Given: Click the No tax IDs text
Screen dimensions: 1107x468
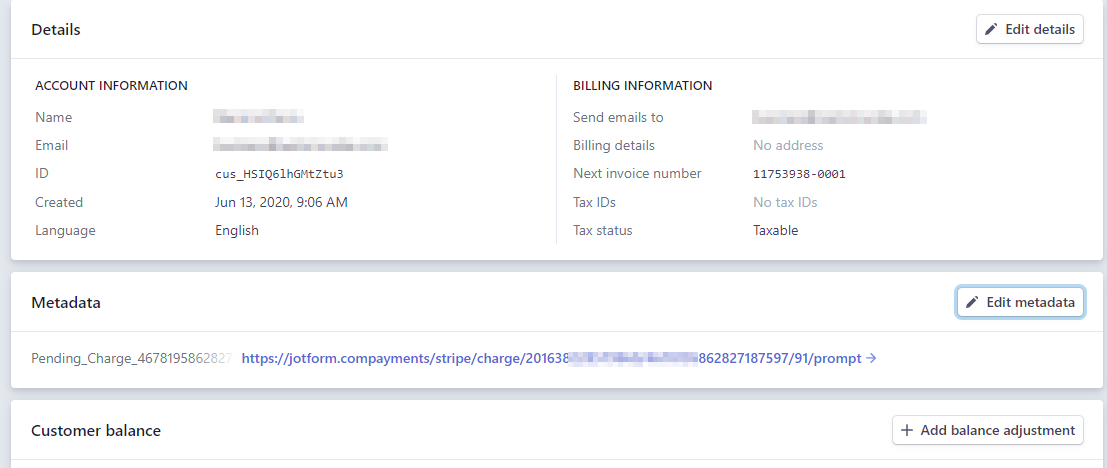Looking at the screenshot, I should coord(785,202).
